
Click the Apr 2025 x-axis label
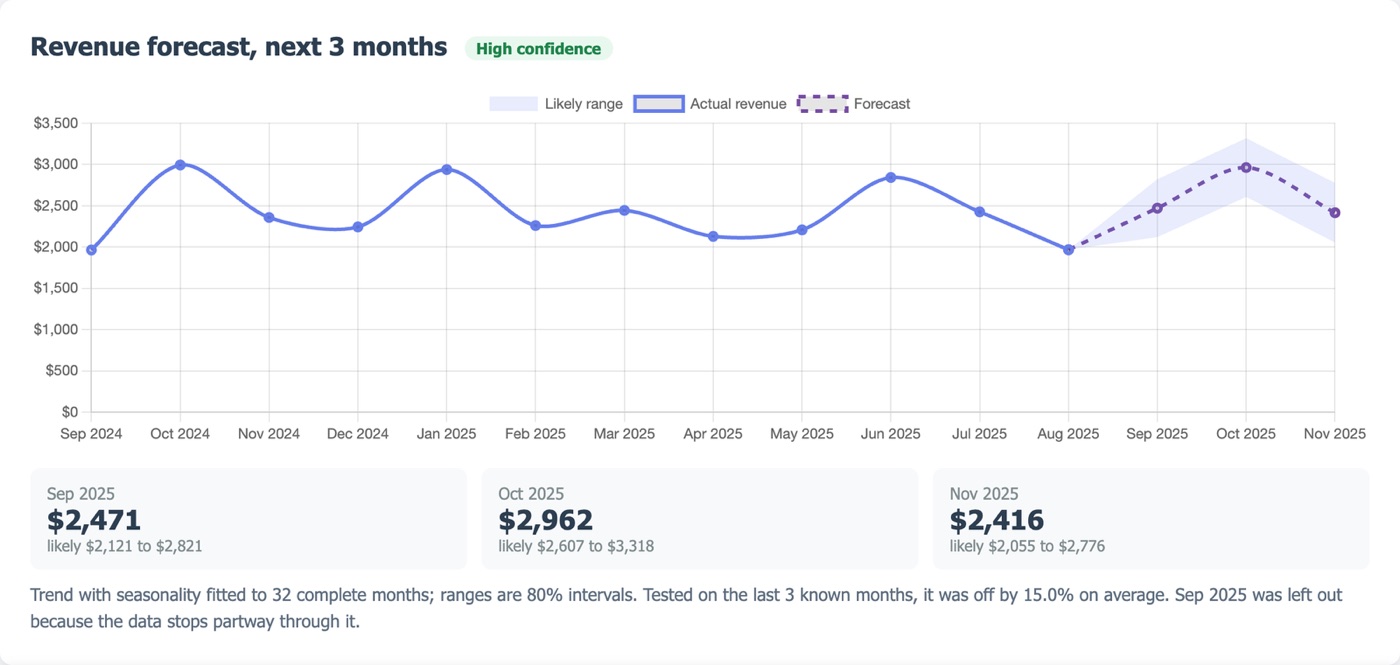click(x=713, y=434)
